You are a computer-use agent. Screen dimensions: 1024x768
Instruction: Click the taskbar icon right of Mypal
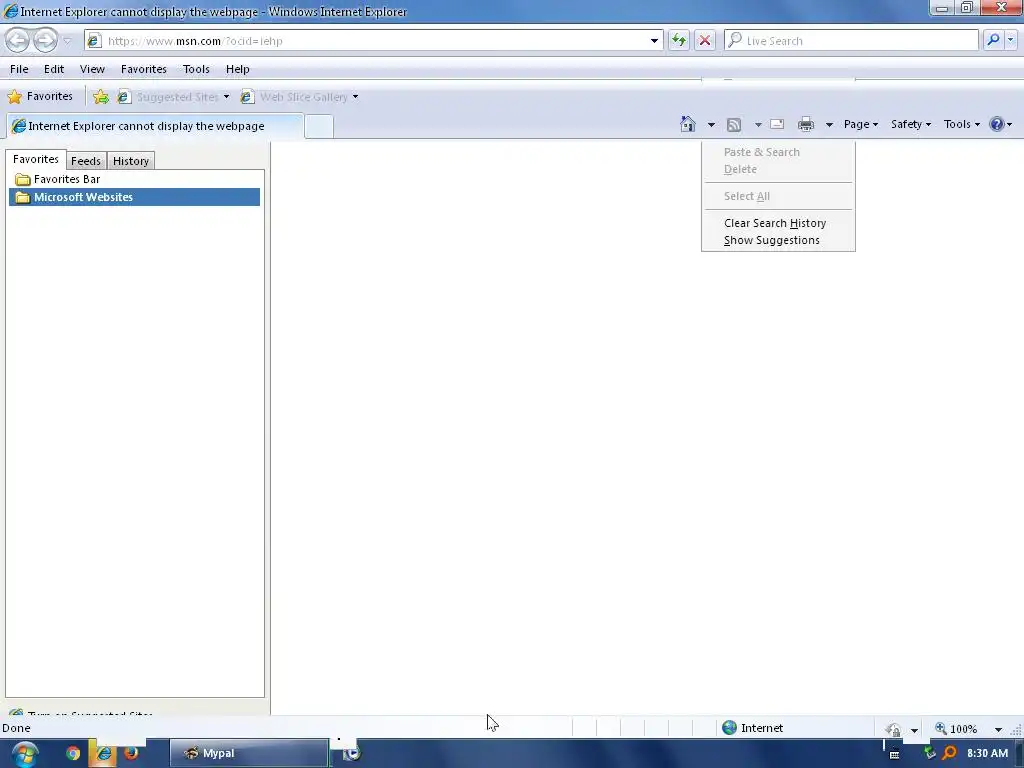352,753
